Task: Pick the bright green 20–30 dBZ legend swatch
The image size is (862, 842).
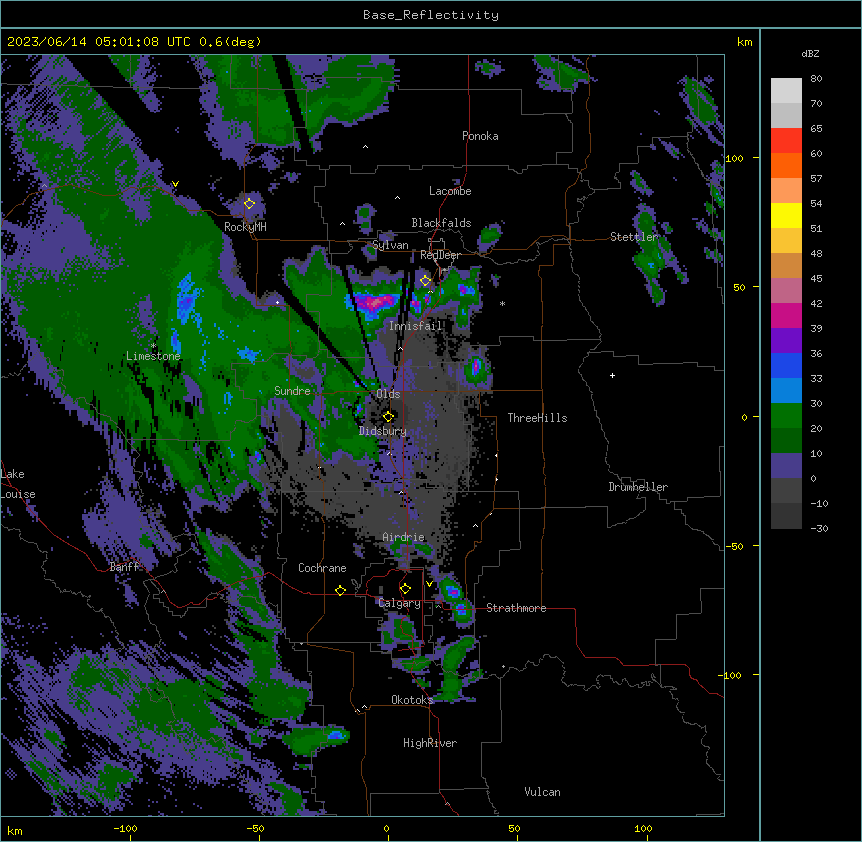Action: [x=786, y=416]
